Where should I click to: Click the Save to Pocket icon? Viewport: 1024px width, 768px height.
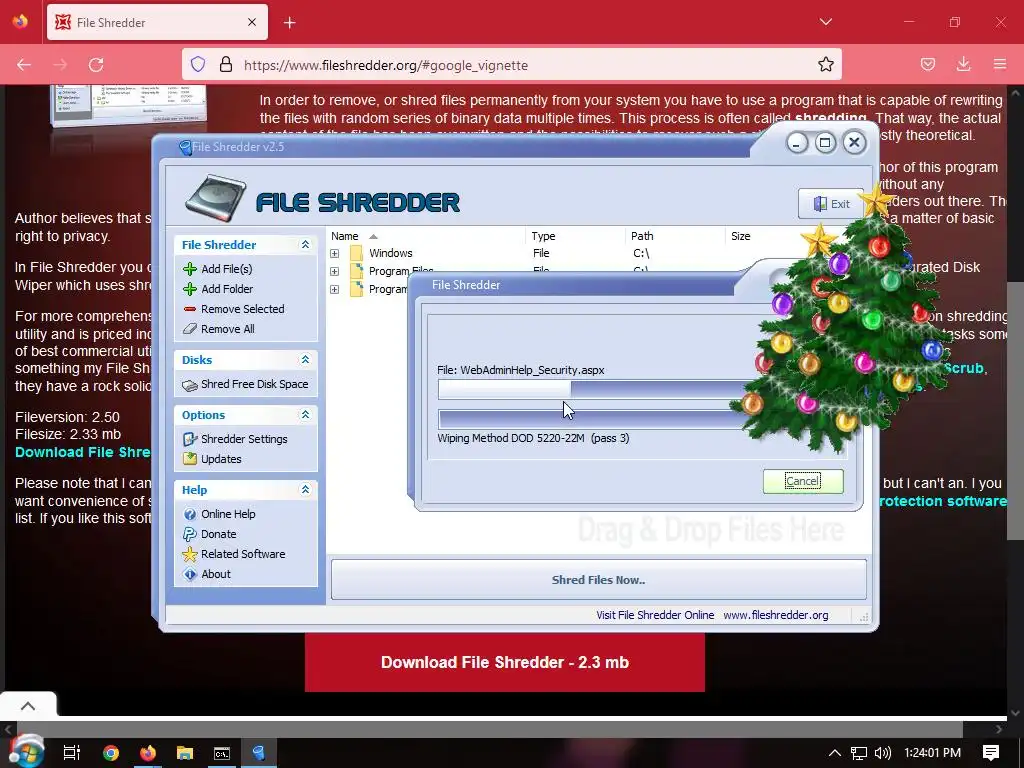coord(927,65)
